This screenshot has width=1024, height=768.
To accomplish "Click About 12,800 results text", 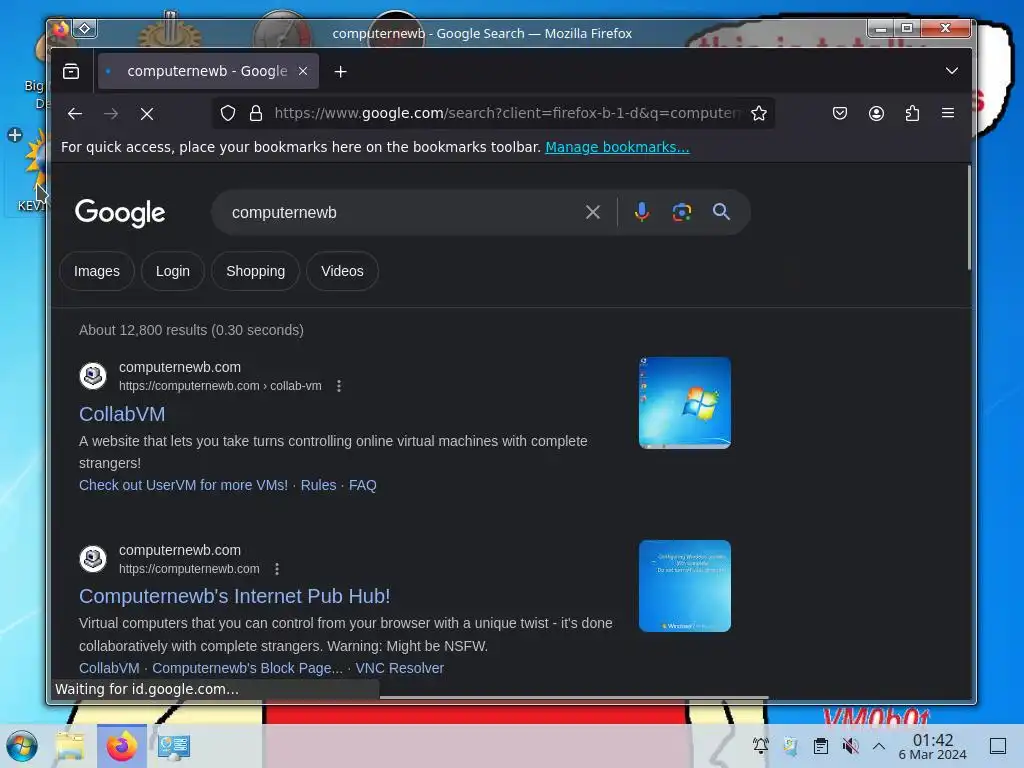I will click(191, 330).
